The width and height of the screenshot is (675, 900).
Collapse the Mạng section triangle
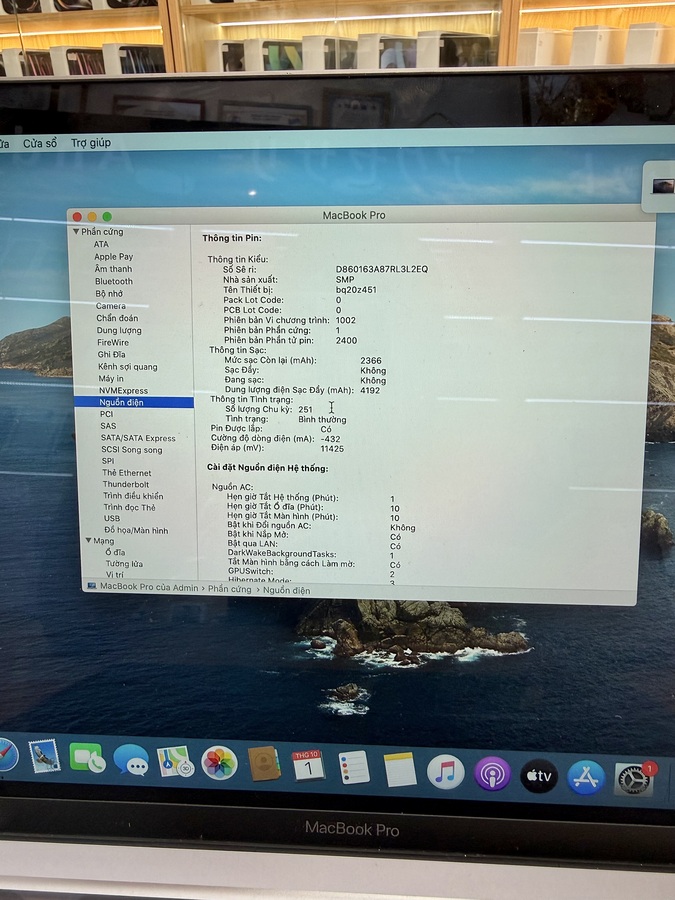tap(87, 541)
